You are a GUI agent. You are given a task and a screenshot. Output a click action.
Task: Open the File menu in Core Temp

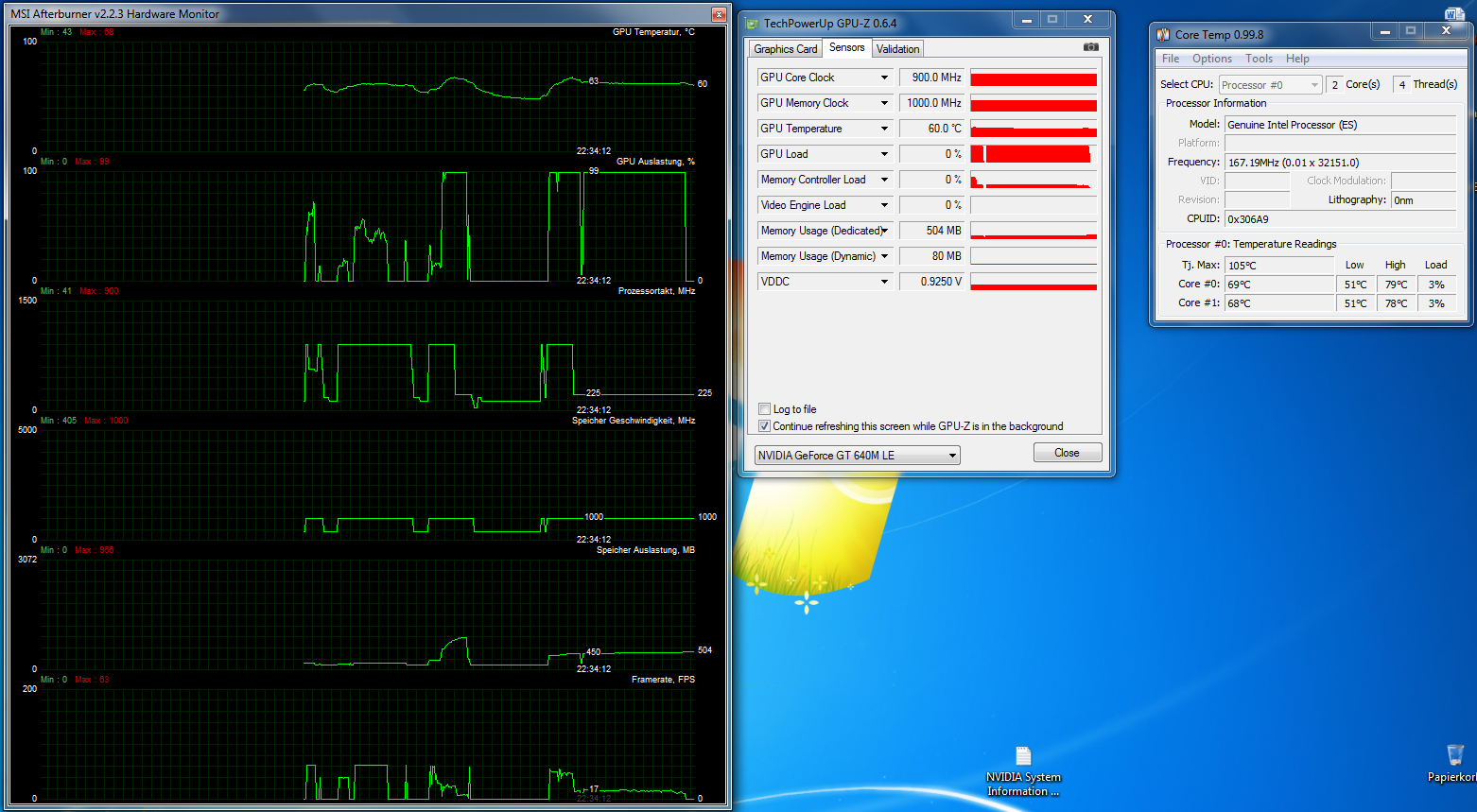pos(1171,59)
